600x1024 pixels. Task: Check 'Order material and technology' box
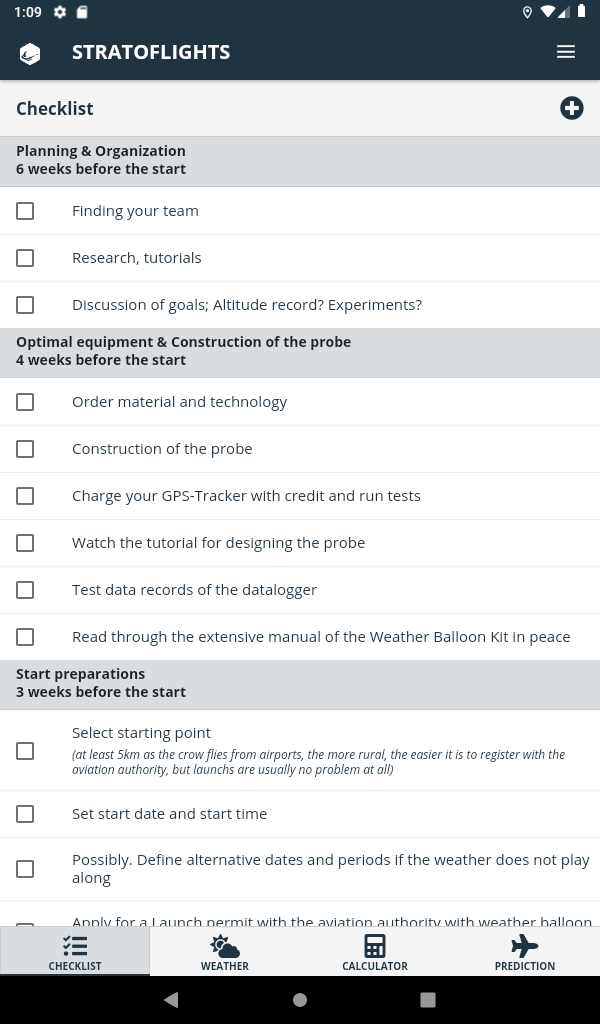click(25, 402)
